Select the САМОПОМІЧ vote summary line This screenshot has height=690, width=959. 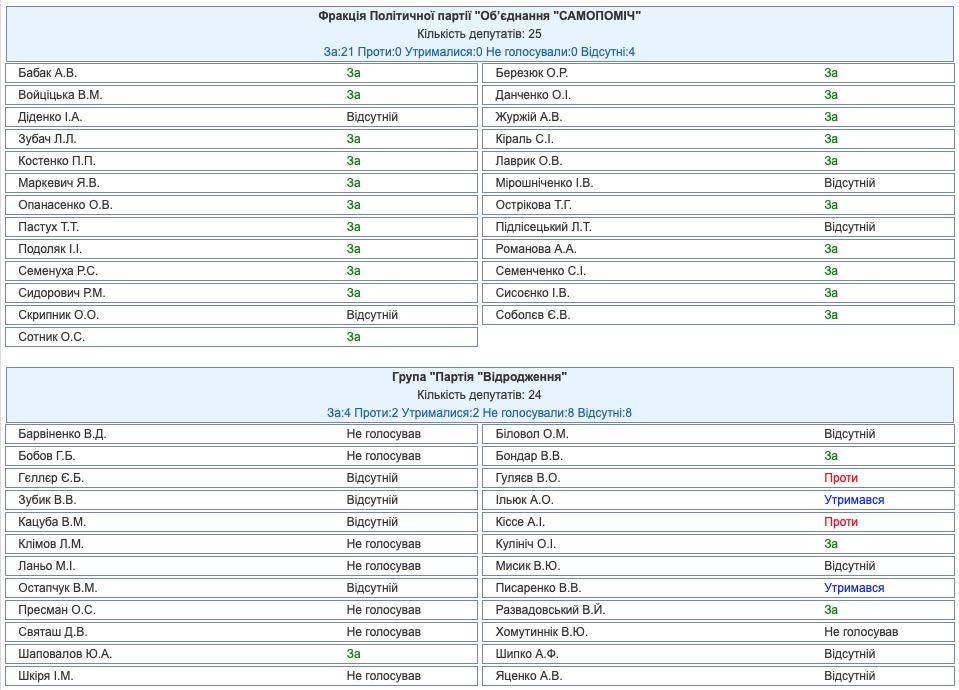480,52
